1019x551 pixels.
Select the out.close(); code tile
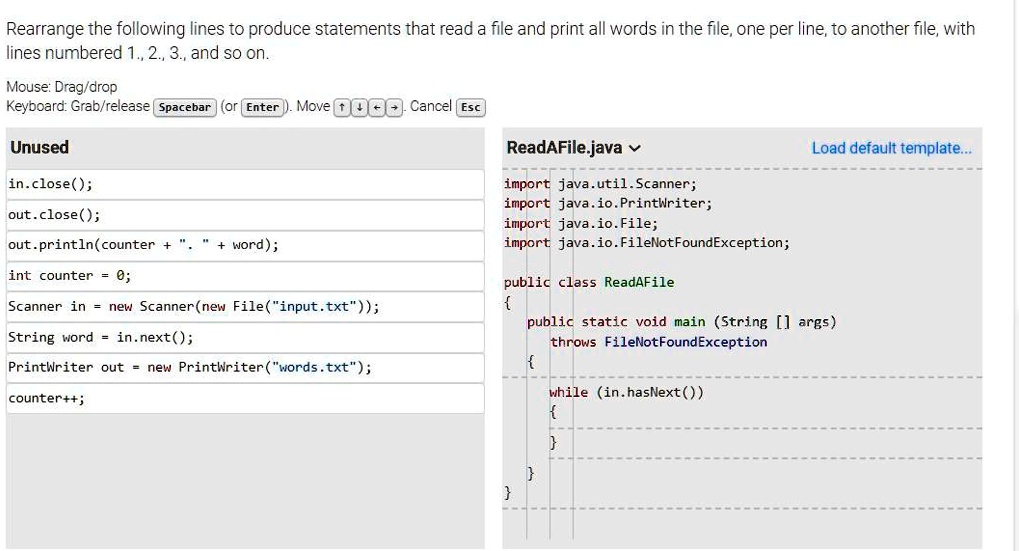245,214
